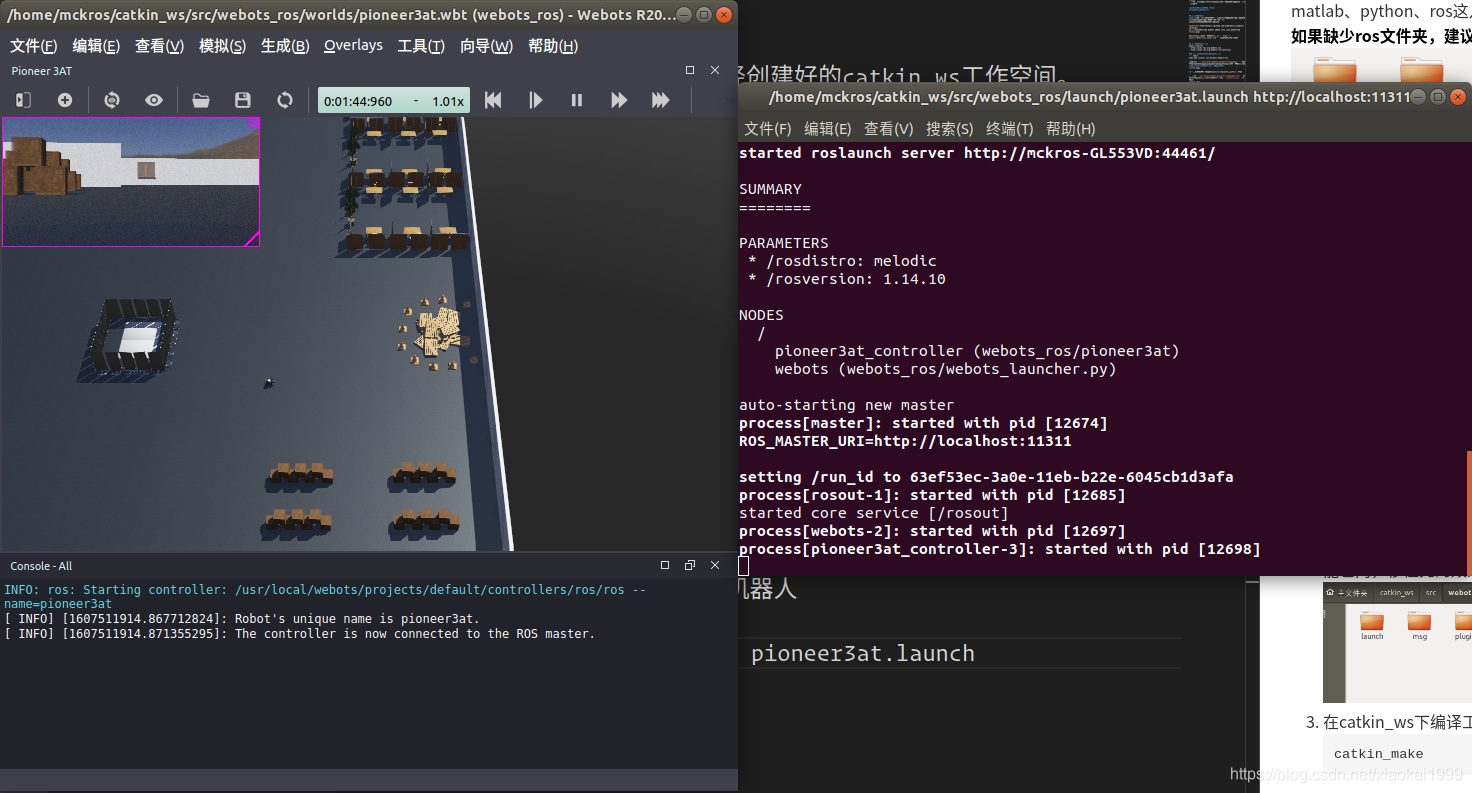Viewport: 1472px width, 793px height.
Task: Open the 文件(F) menu in Webots
Action: coord(34,46)
